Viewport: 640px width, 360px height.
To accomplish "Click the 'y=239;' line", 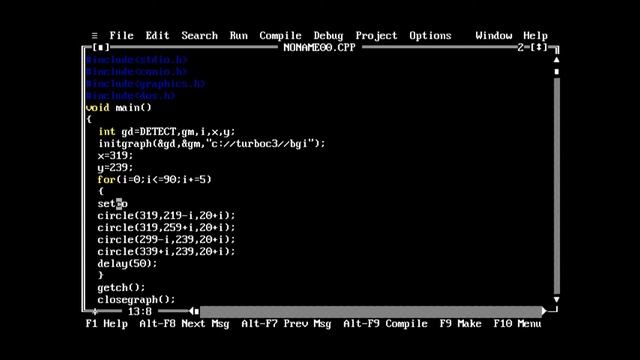I will click(x=115, y=168).
